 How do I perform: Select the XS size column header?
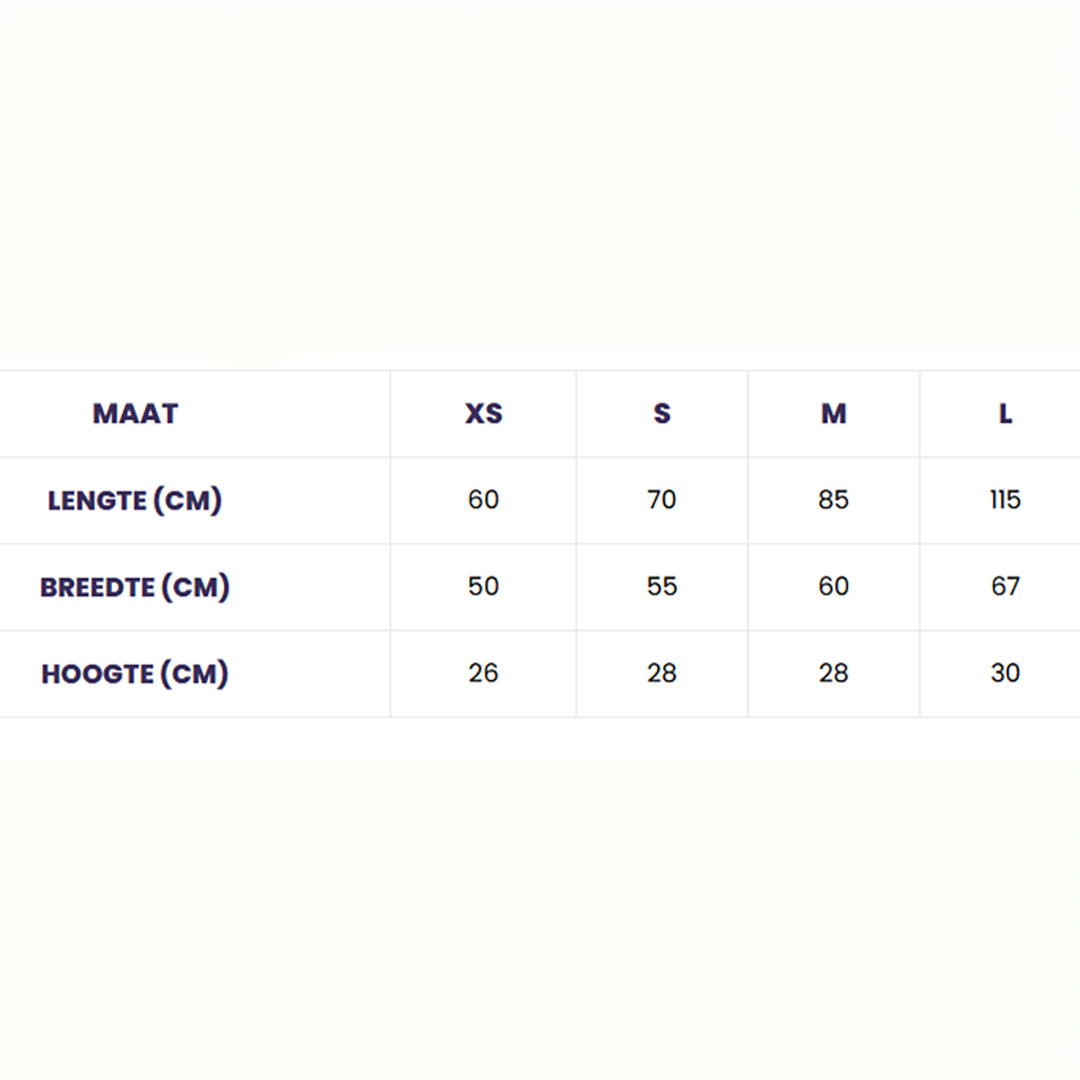(x=484, y=414)
